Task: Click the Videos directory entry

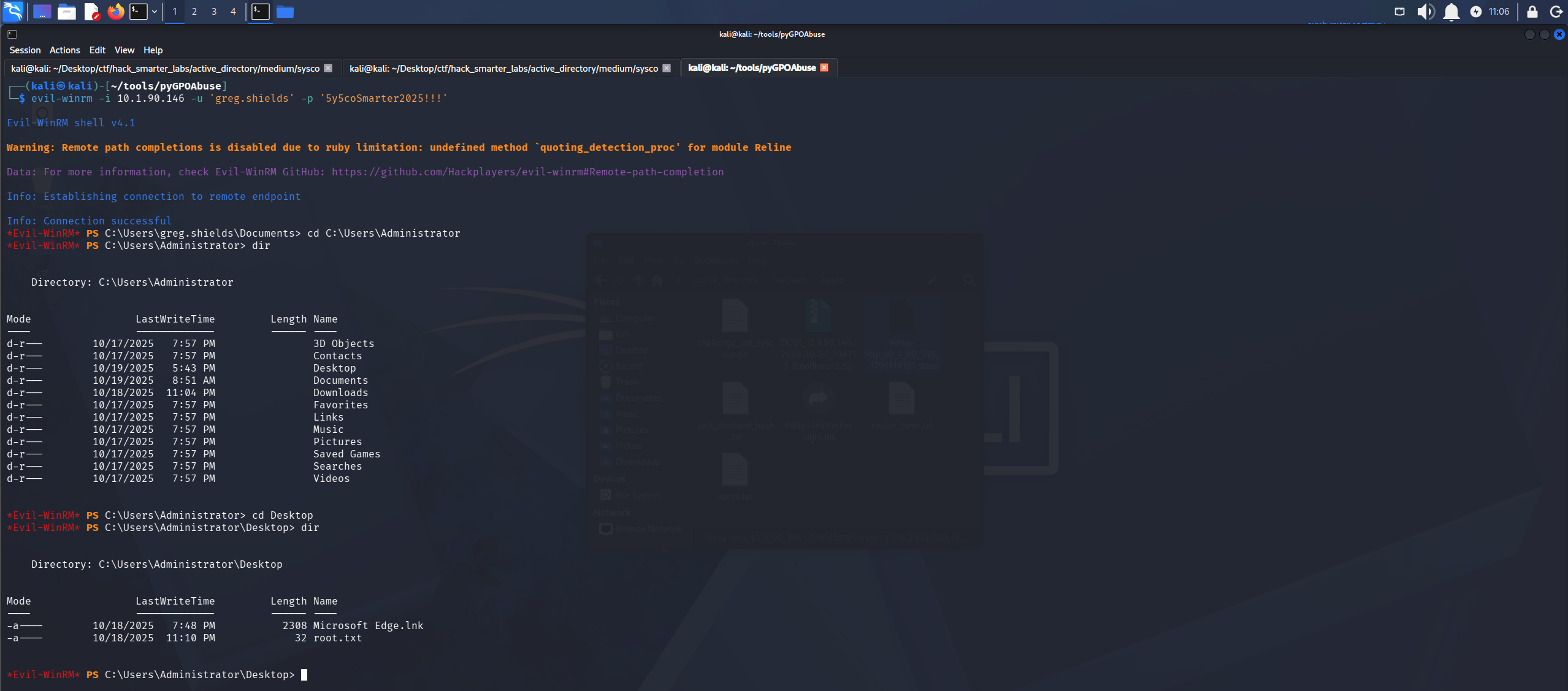Action: tap(332, 478)
